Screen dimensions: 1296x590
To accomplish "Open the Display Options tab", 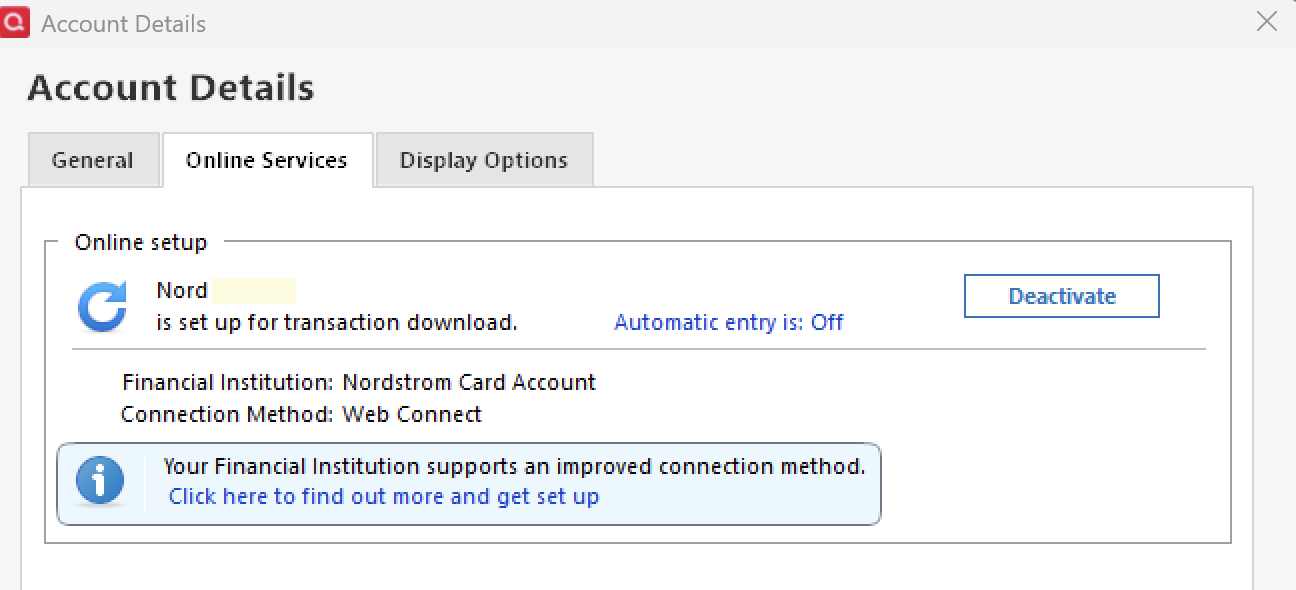I will click(x=484, y=160).
